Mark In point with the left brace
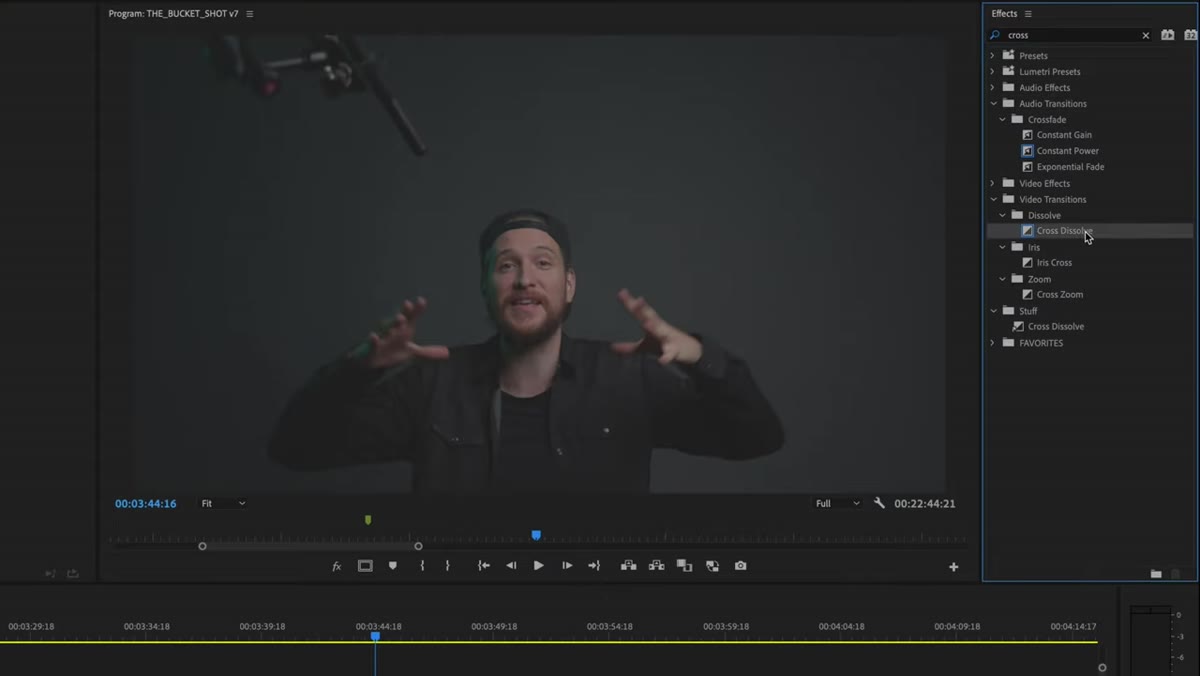Image resolution: width=1200 pixels, height=676 pixels. 422,566
